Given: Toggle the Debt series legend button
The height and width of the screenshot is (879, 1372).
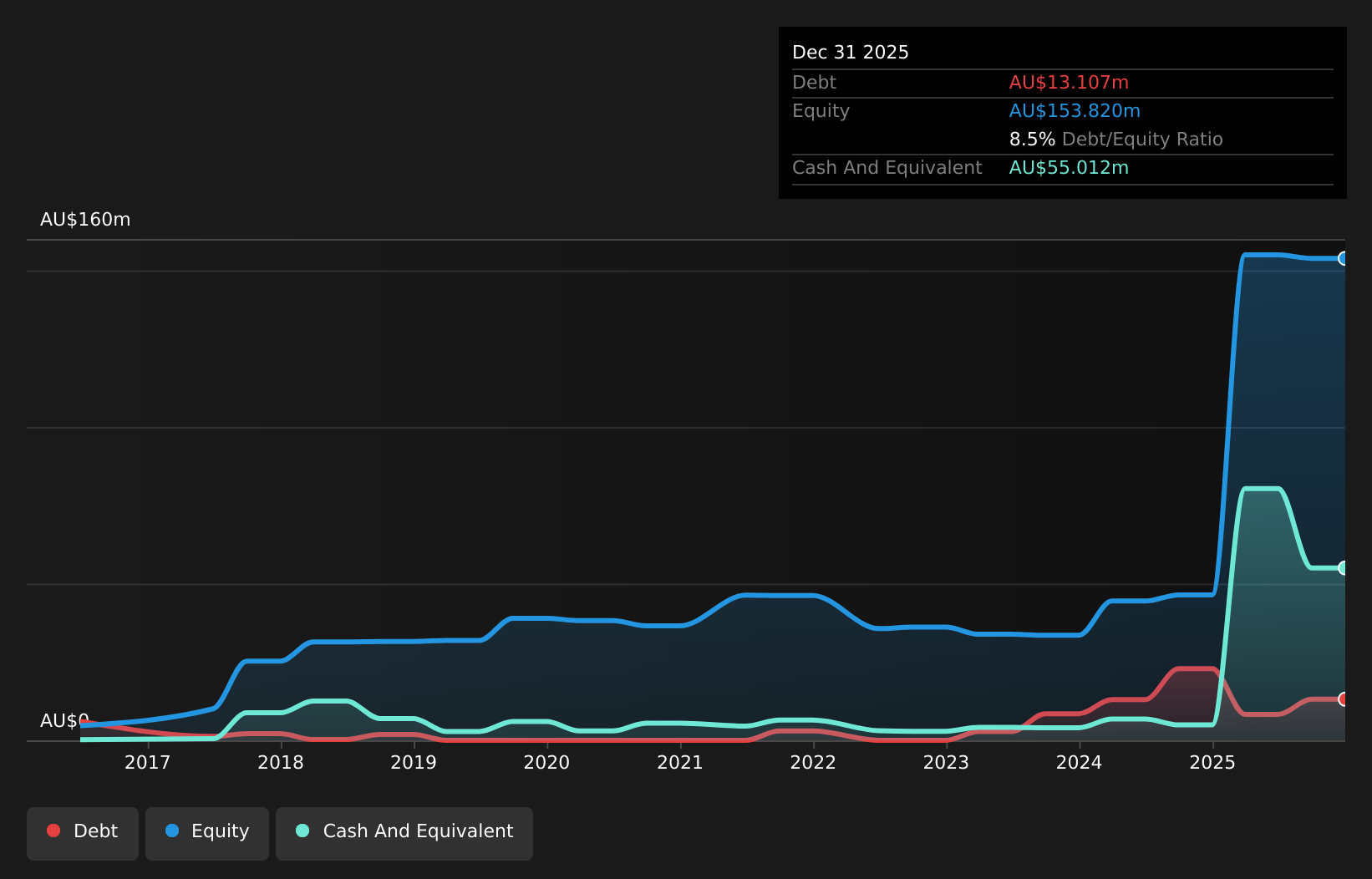Looking at the screenshot, I should (x=83, y=833).
